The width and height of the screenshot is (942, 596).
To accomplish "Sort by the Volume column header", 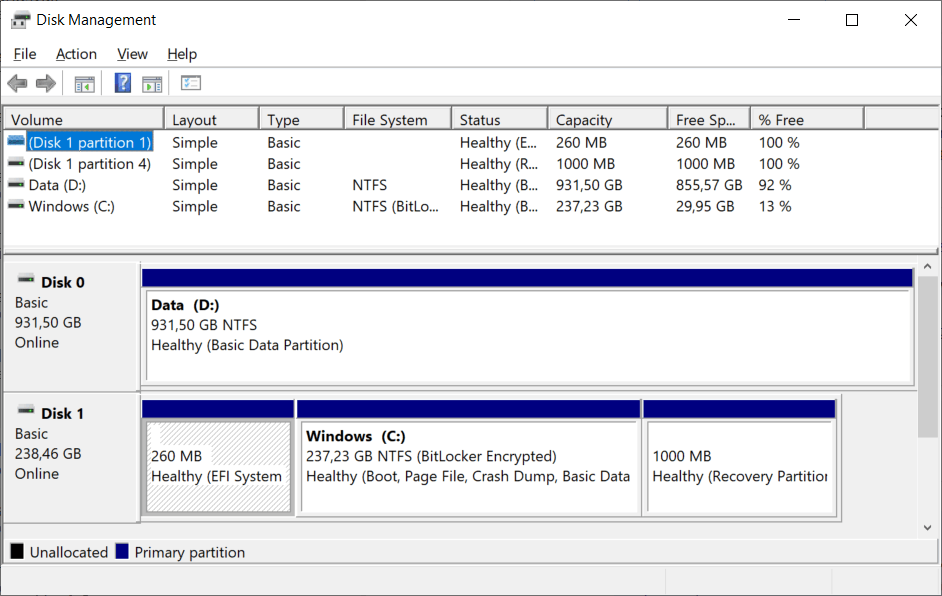I will (x=84, y=120).
